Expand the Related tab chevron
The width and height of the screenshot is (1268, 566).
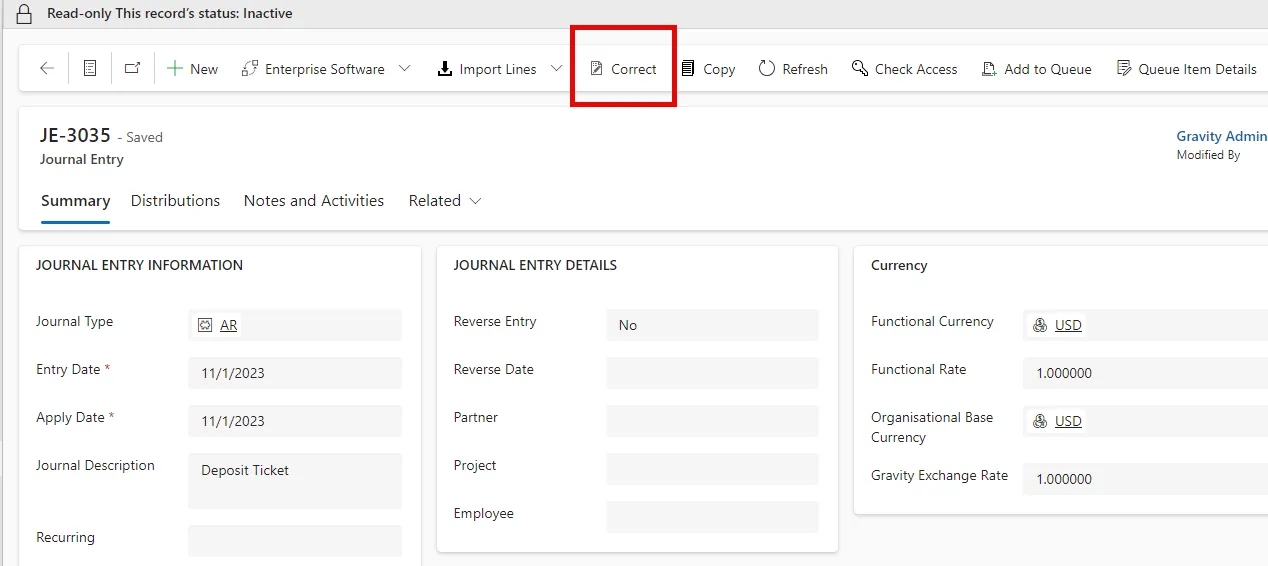click(x=476, y=201)
